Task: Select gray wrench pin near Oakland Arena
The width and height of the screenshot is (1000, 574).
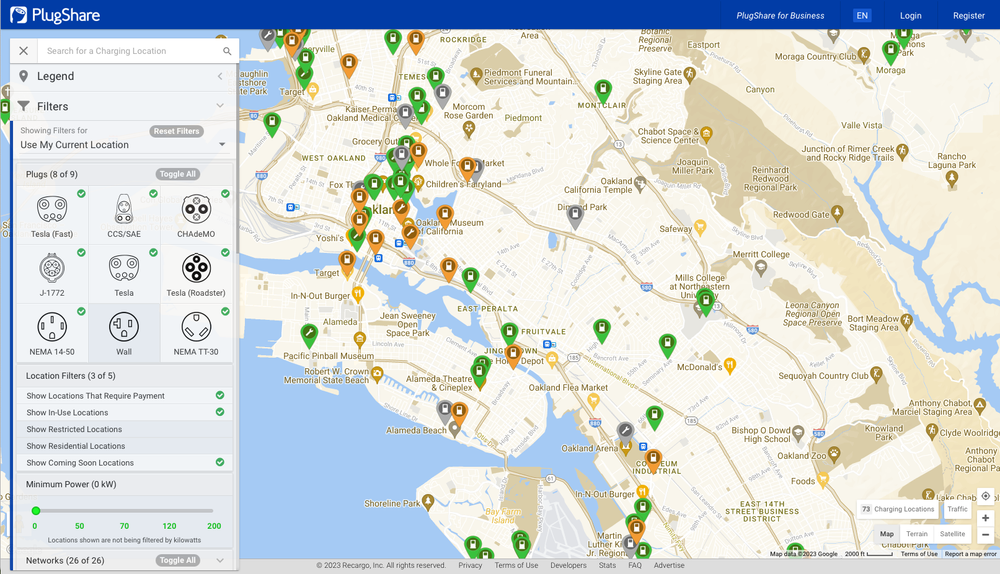Action: click(626, 432)
